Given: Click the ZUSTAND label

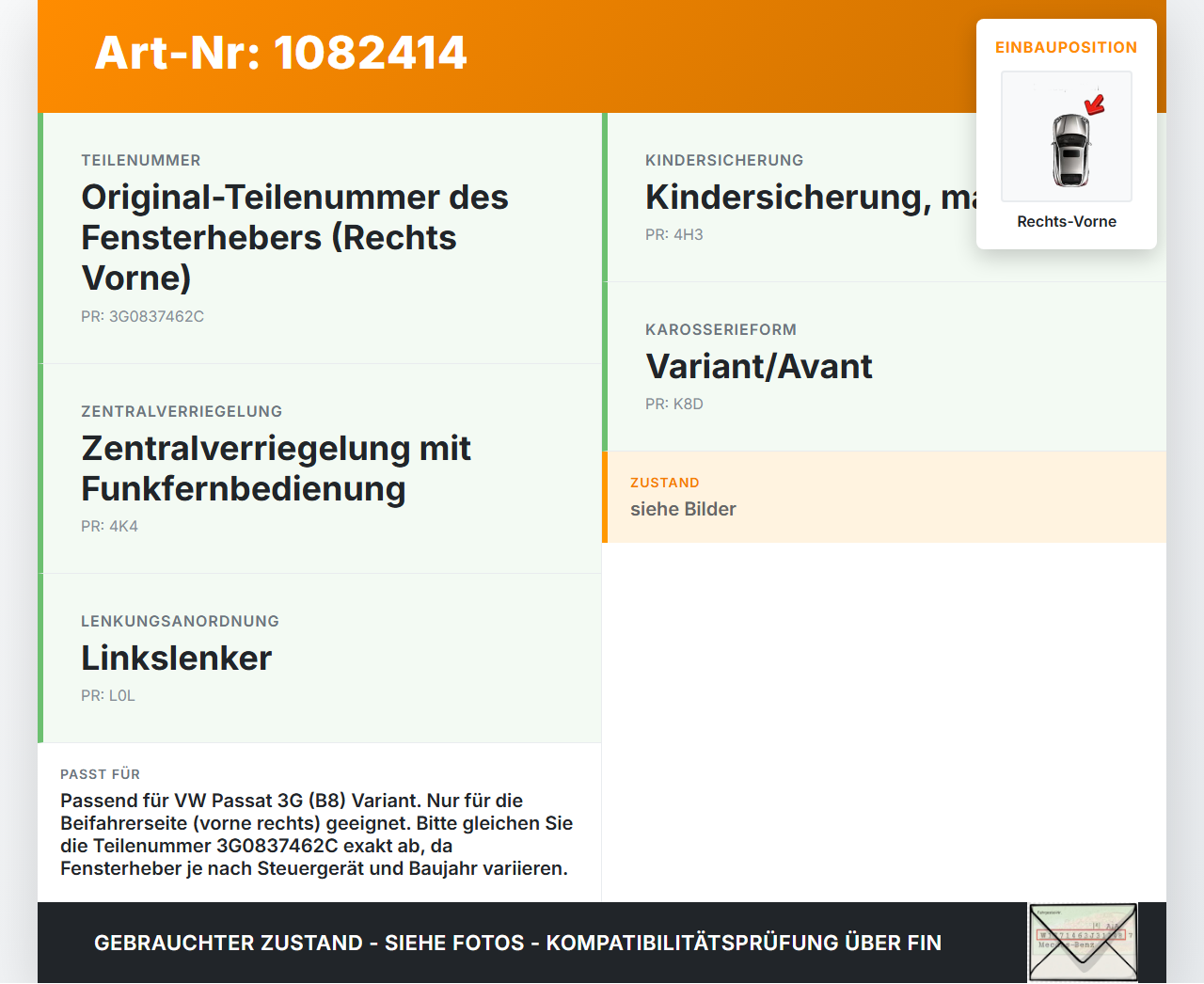Looking at the screenshot, I should pos(665,483).
